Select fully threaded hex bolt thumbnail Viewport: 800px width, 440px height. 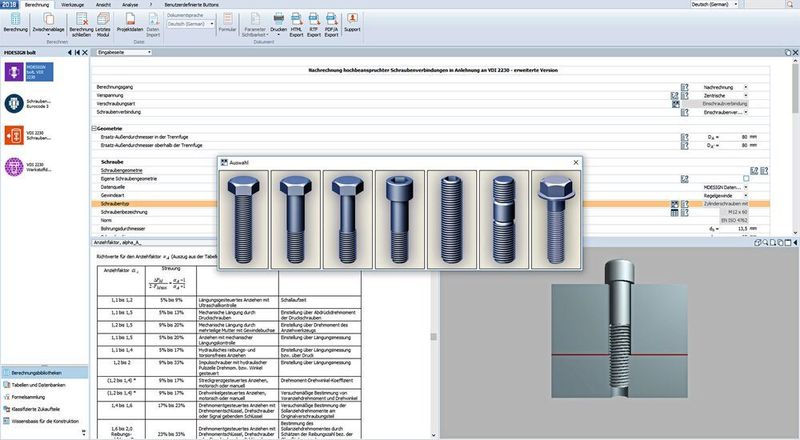[244, 219]
